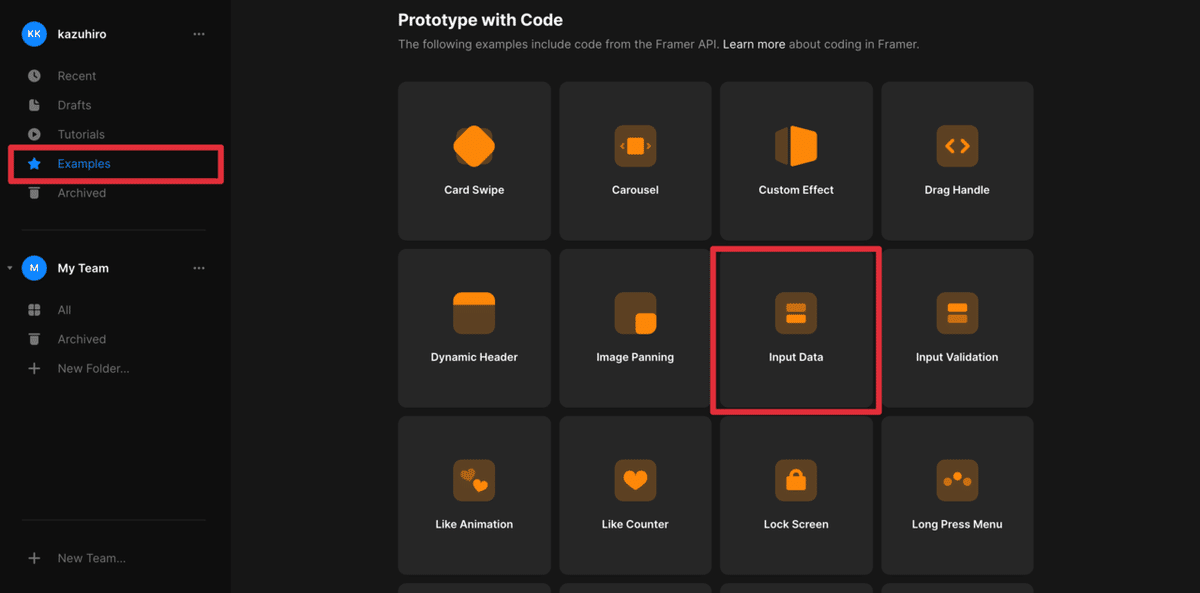
Task: Click the Recent clock icon
Action: tap(34, 76)
